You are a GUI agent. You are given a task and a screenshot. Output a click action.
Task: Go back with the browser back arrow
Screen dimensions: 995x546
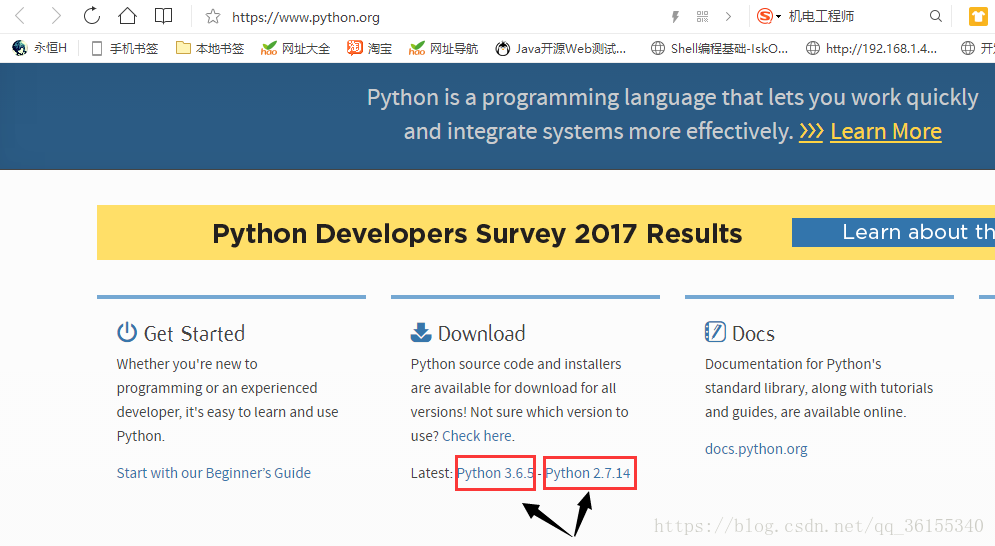(20, 16)
